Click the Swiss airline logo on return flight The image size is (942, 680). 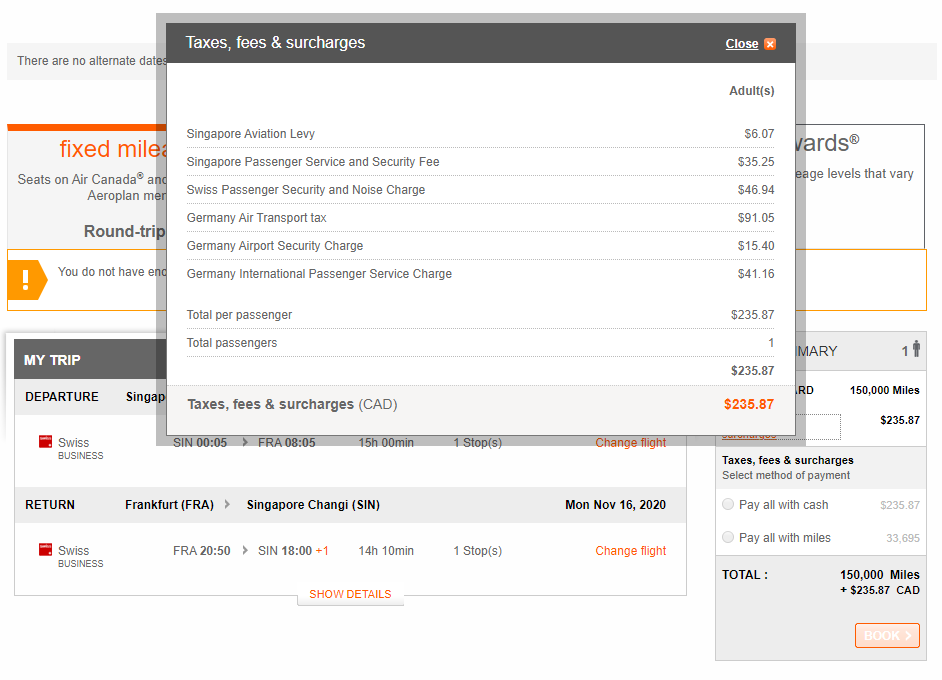45,549
